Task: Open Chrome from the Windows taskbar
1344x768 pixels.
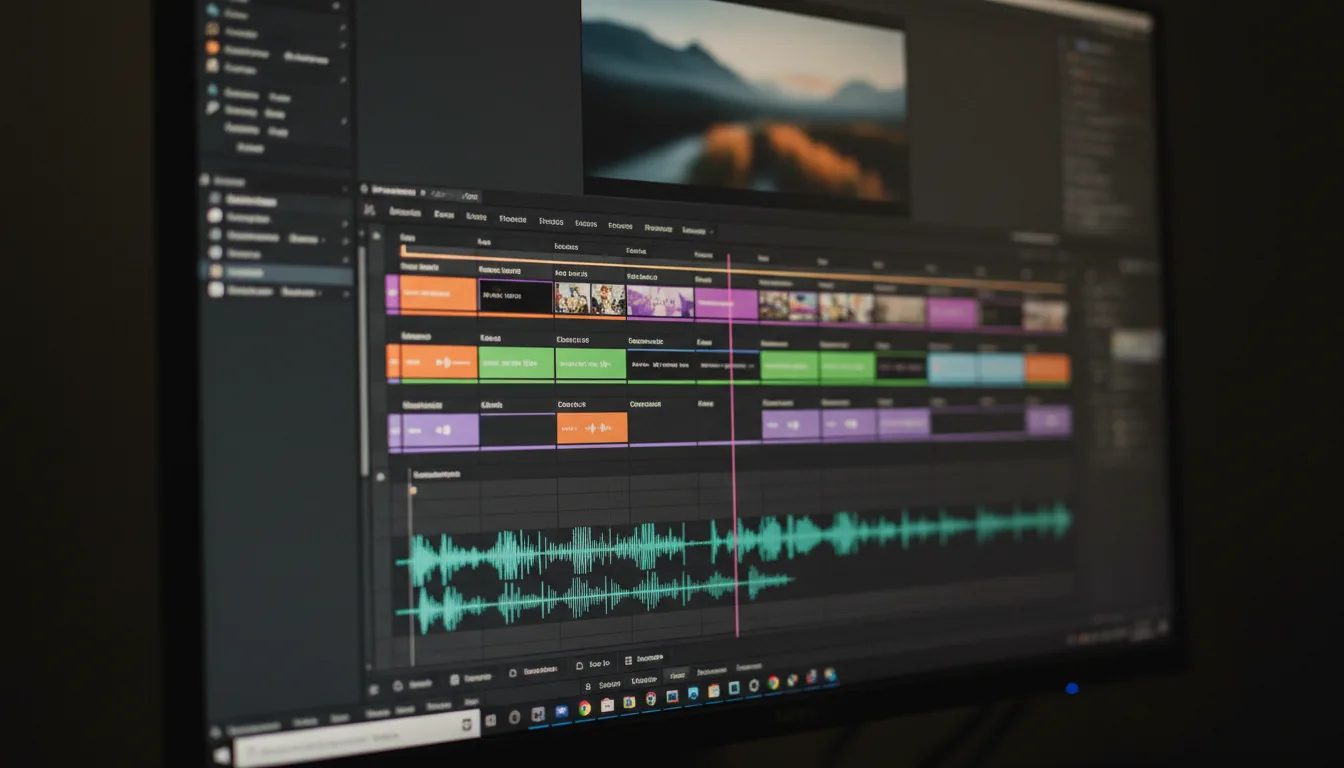Action: coord(583,709)
